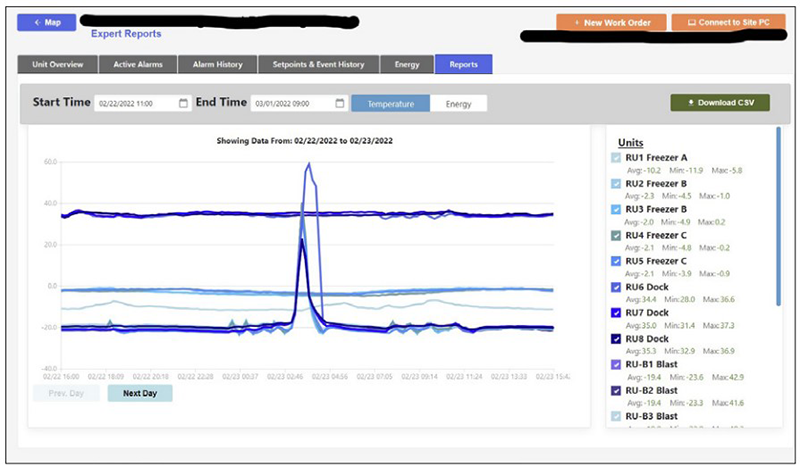The width and height of the screenshot is (800, 467).
Task: Open the Start Time calendar picker icon
Action: 183,104
